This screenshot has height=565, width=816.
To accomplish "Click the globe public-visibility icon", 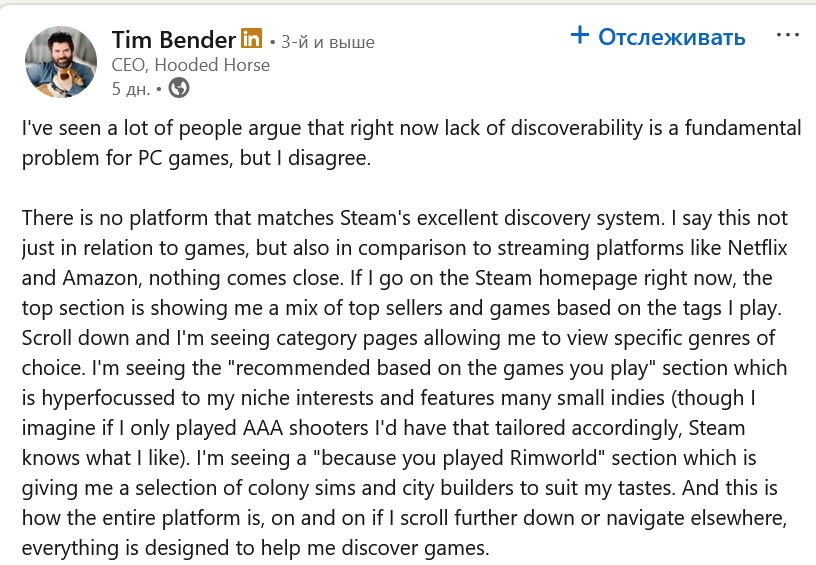I will click(179, 88).
